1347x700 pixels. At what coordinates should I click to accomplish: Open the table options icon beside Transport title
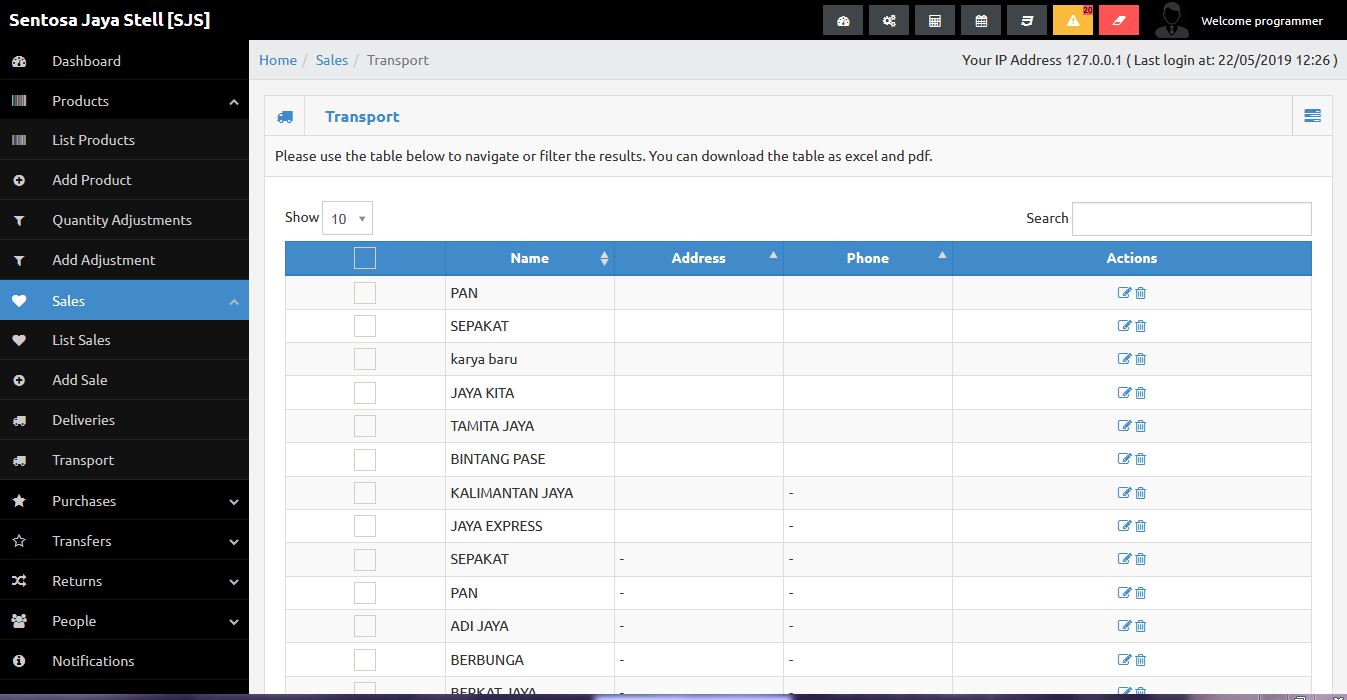click(1312, 116)
